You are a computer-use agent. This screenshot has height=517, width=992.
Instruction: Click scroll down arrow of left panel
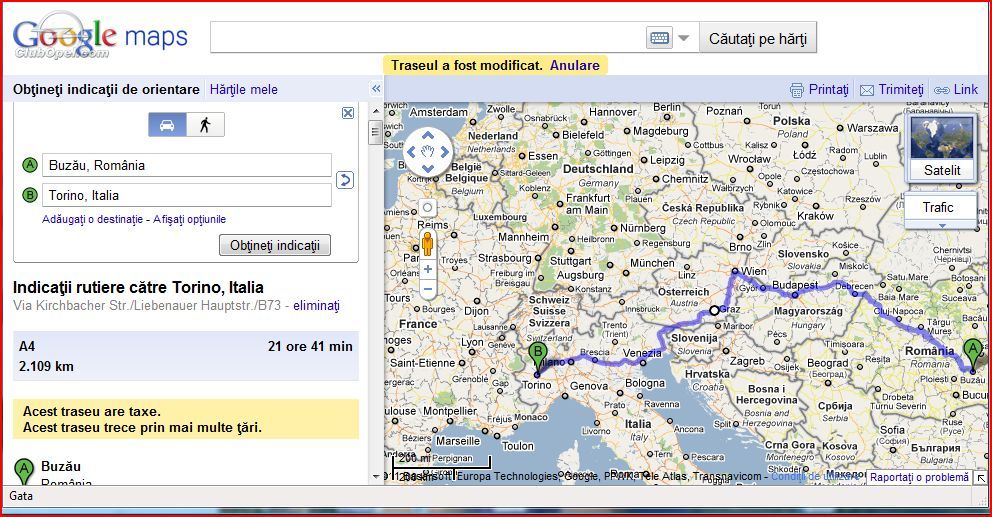(x=376, y=476)
